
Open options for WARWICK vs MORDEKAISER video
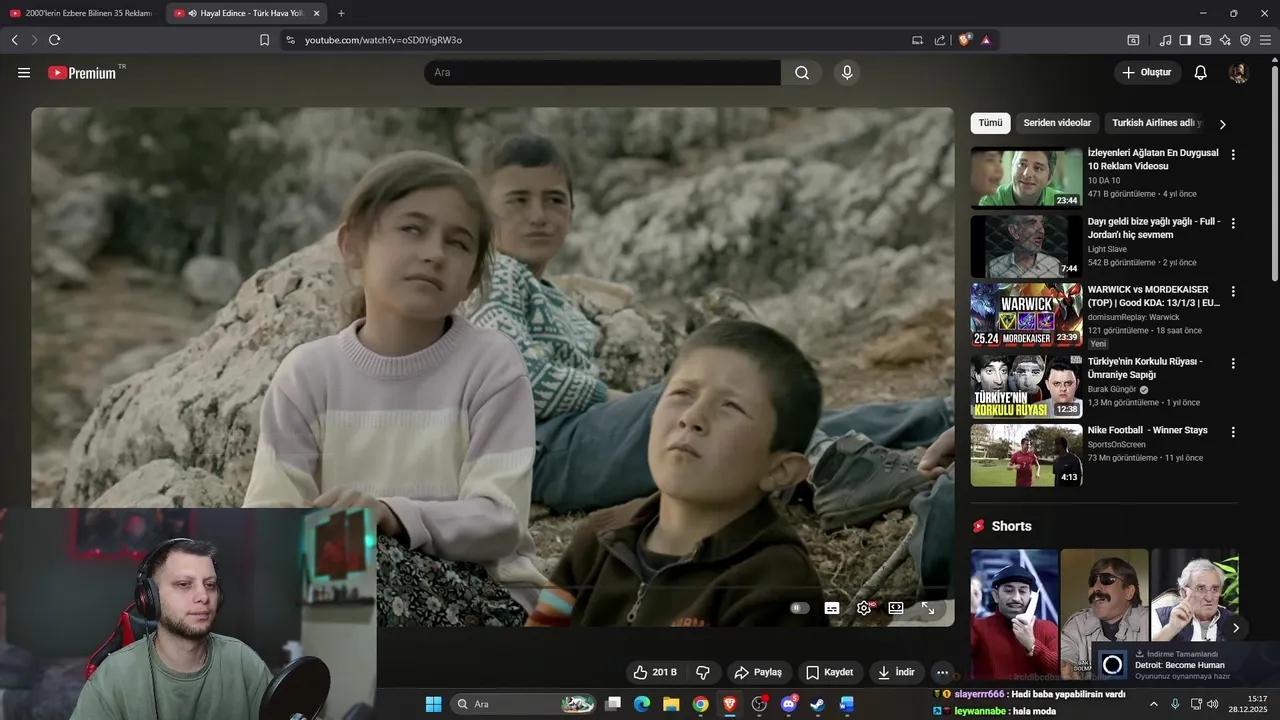coord(1233,292)
